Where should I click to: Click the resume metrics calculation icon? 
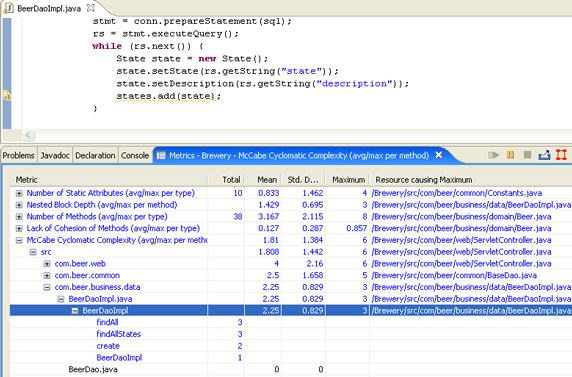click(493, 155)
